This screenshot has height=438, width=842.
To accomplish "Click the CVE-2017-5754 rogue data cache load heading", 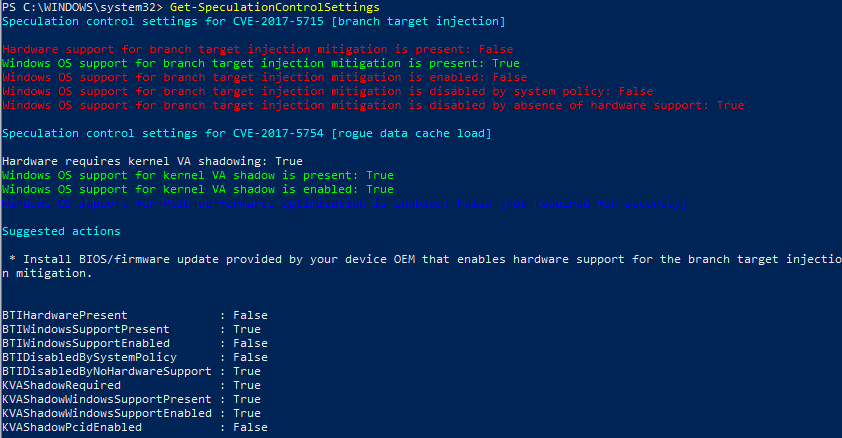I will click(x=247, y=133).
